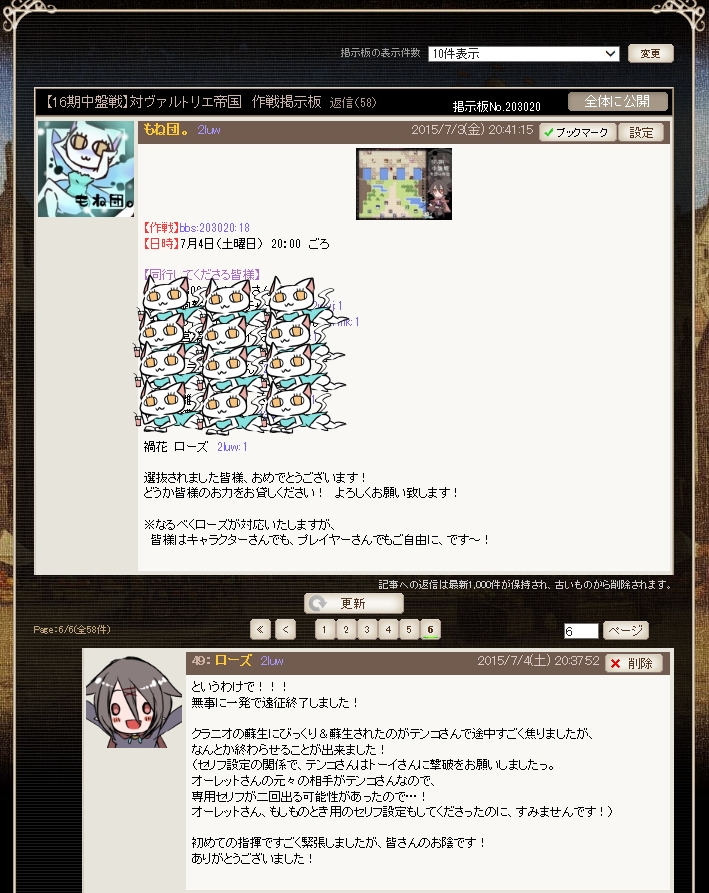Screen dimensions: 709x893
Task: Open the battle map thumbnail image
Action: pyautogui.click(x=404, y=184)
